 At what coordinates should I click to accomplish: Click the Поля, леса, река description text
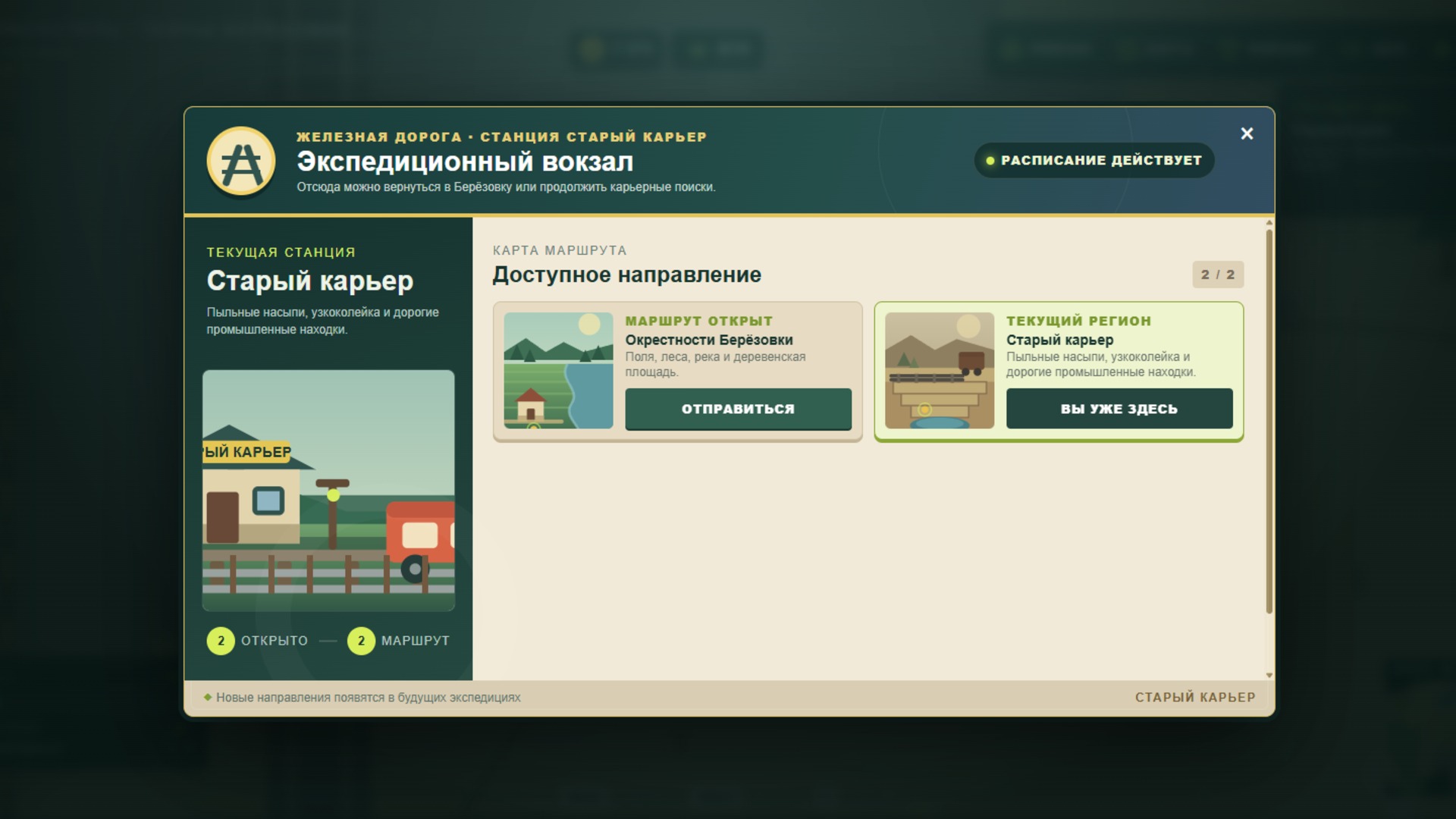point(715,364)
